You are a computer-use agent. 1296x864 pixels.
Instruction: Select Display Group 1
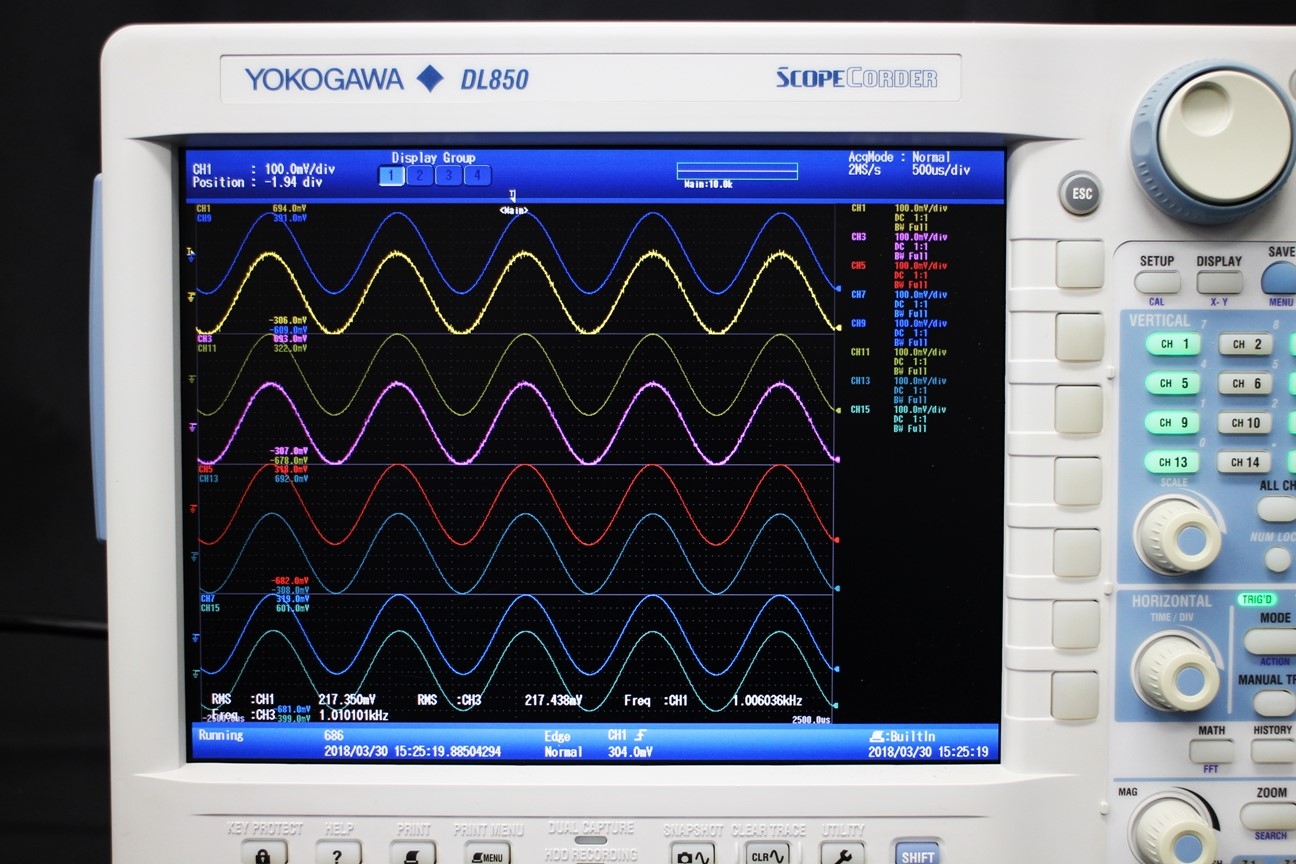(391, 176)
